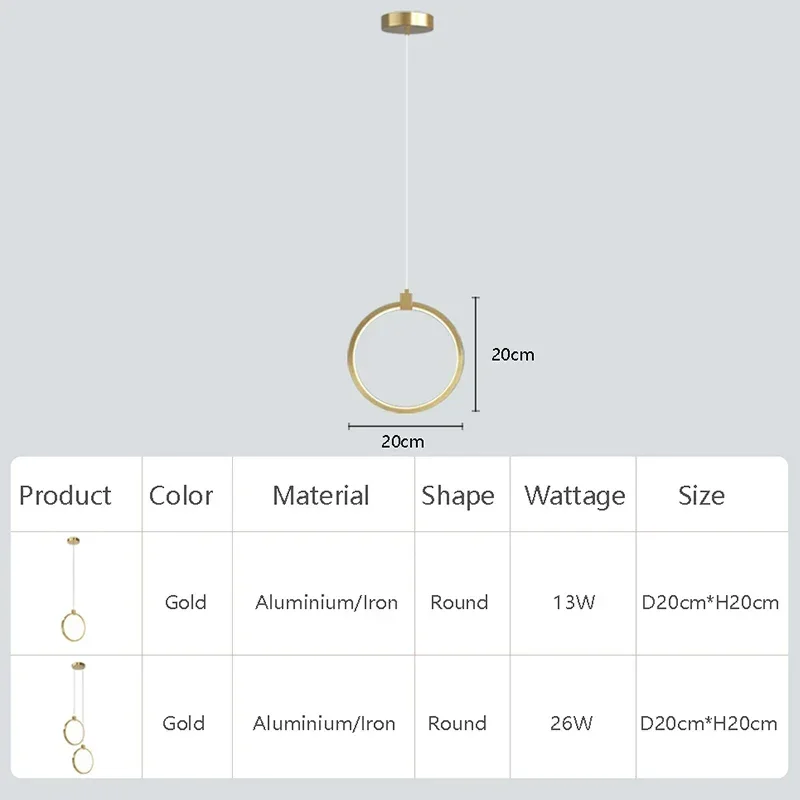Click the Wattage column header
The height and width of the screenshot is (800, 800).
pyautogui.click(x=574, y=496)
